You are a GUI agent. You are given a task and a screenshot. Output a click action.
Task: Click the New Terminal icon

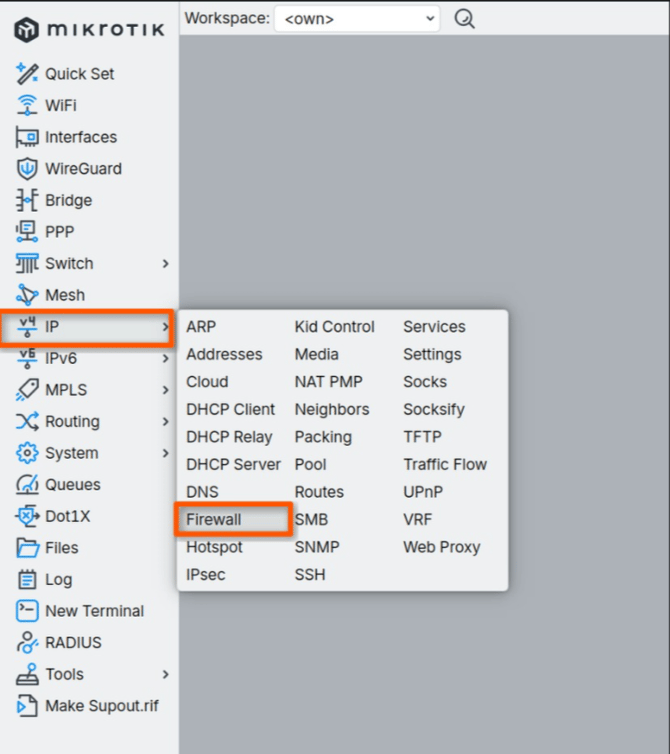tap(27, 611)
